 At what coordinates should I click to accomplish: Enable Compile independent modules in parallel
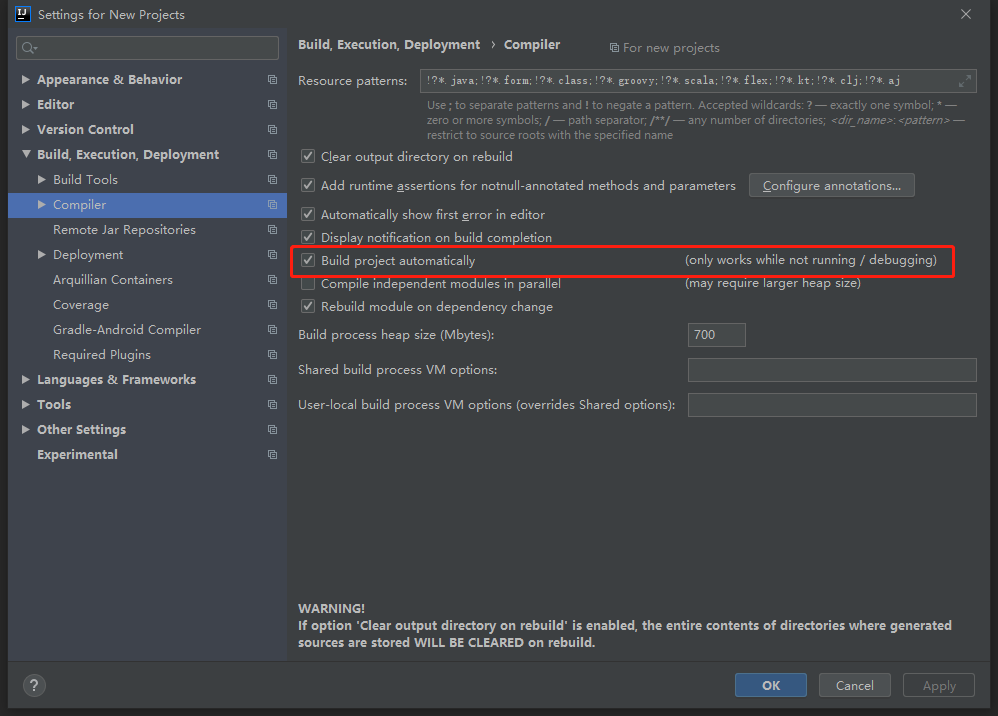tap(308, 284)
